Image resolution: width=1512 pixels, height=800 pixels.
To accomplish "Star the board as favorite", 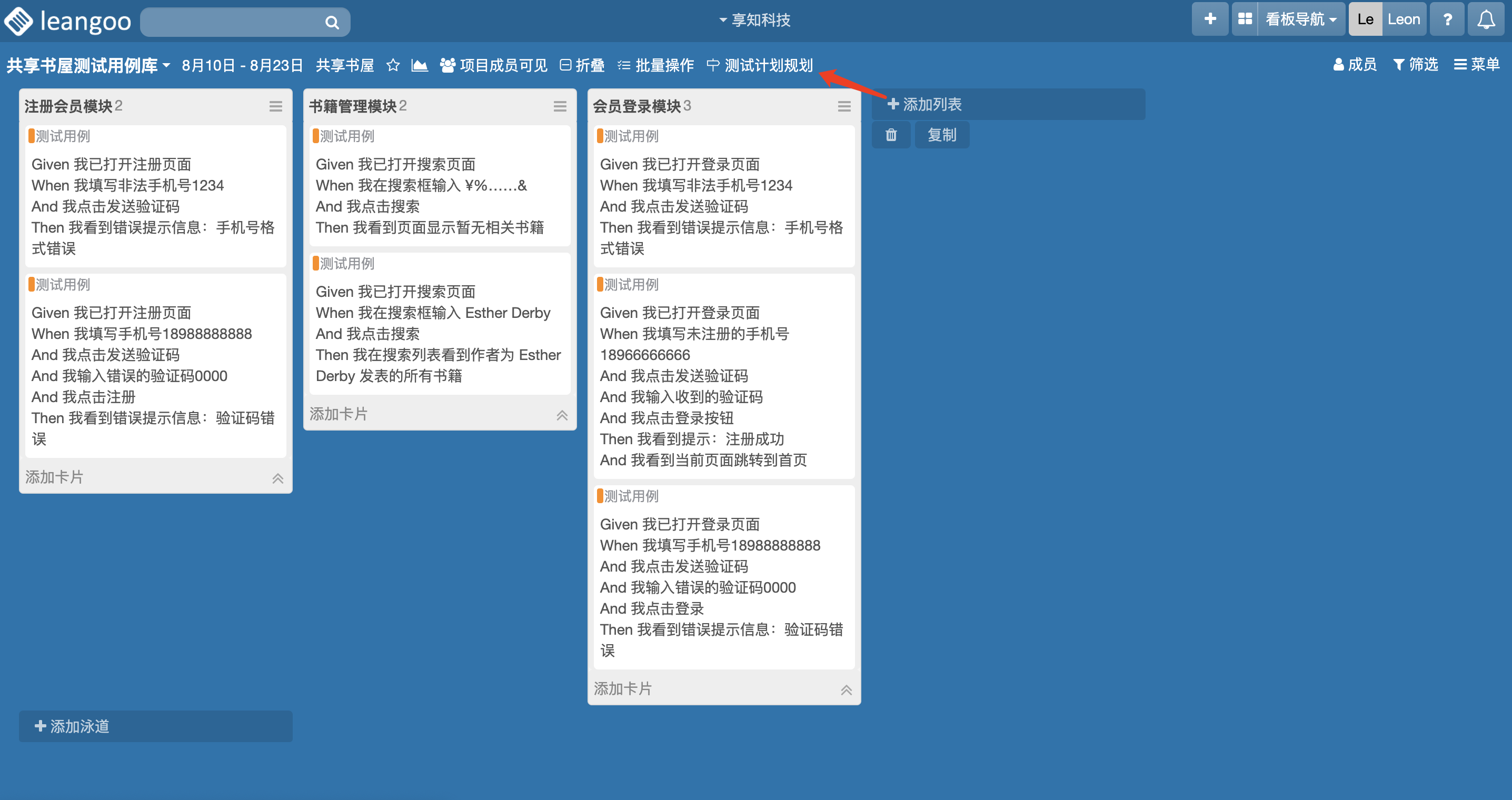I will [393, 65].
